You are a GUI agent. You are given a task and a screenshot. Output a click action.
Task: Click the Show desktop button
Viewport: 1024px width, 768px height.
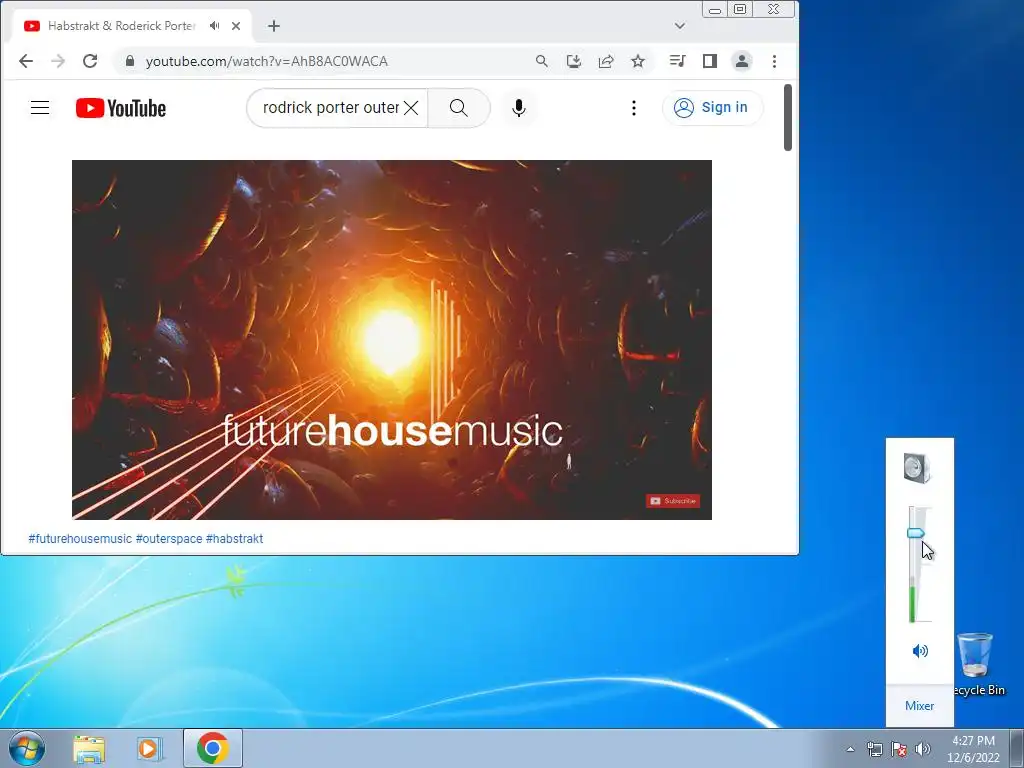click(1017, 748)
